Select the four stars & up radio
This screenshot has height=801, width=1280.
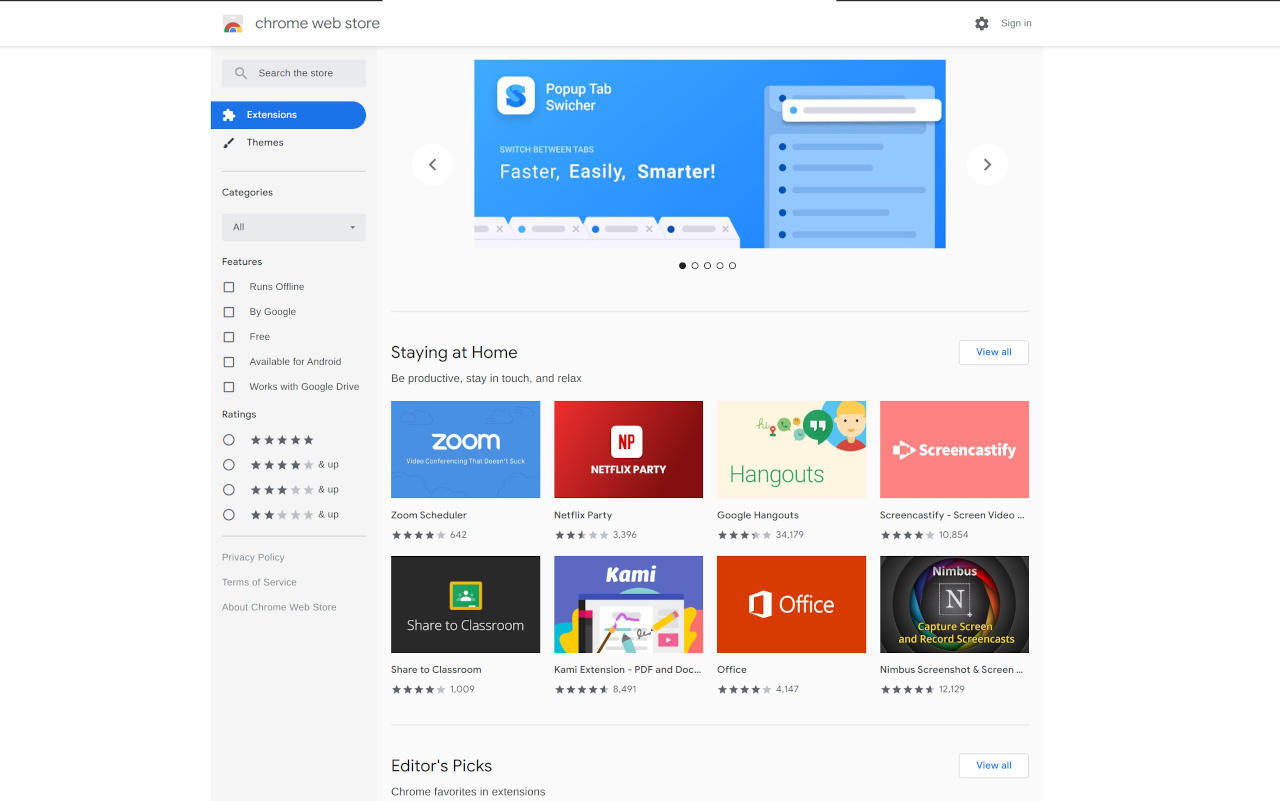[x=229, y=465]
